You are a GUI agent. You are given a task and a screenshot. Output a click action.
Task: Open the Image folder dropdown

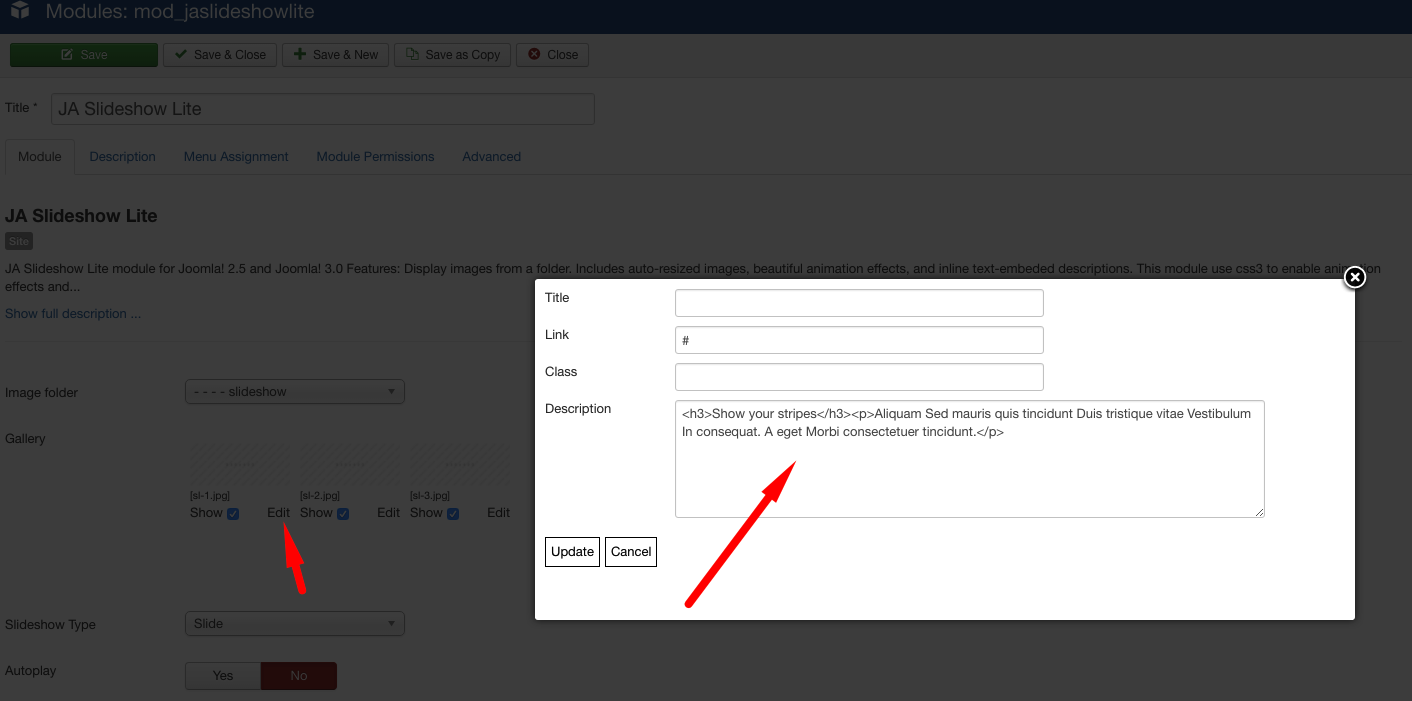[x=295, y=392]
